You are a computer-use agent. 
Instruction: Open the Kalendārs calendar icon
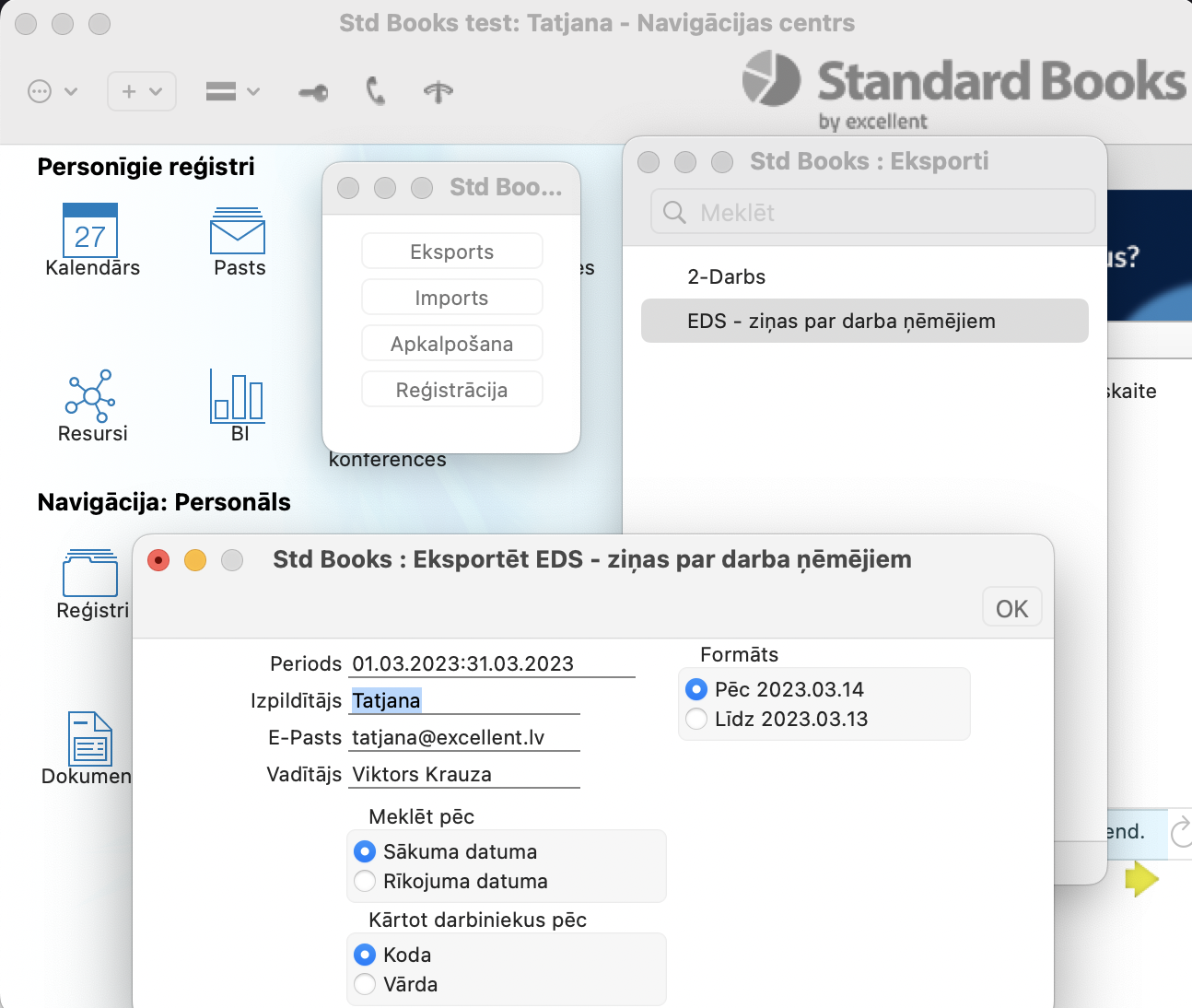(x=90, y=230)
